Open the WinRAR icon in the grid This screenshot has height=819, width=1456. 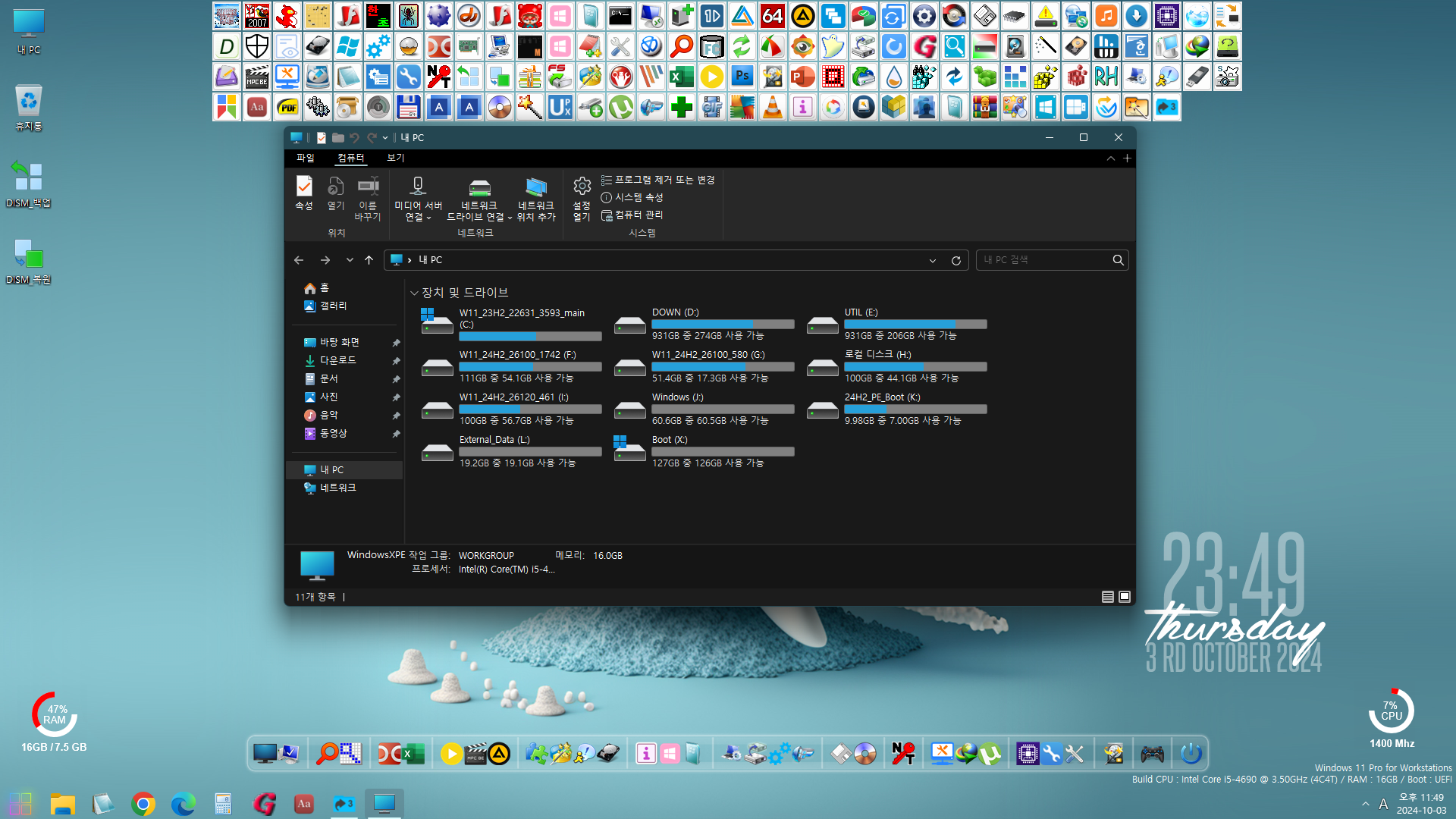[x=984, y=107]
